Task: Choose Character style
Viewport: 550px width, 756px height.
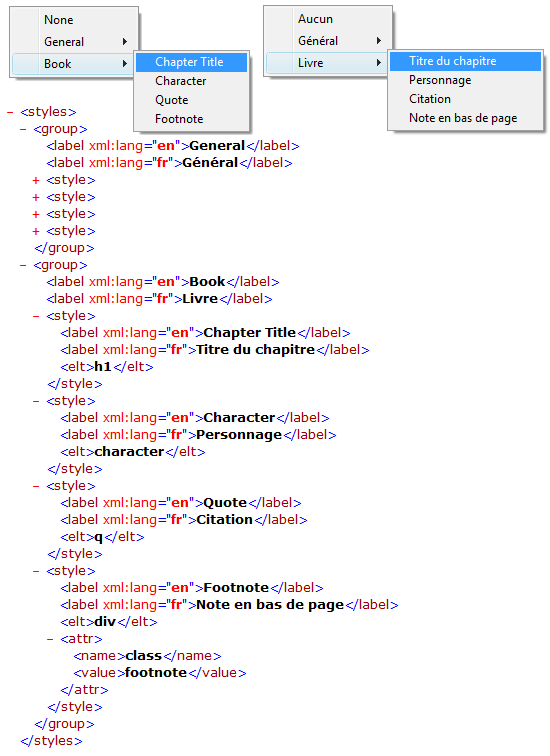Action: 191,81
